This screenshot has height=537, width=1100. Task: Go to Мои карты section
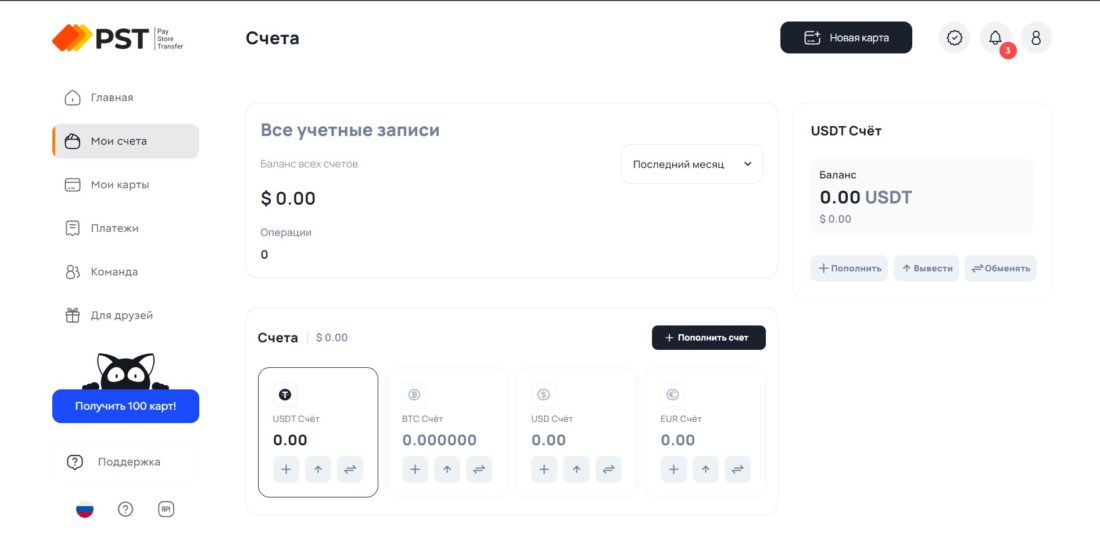[x=119, y=185]
